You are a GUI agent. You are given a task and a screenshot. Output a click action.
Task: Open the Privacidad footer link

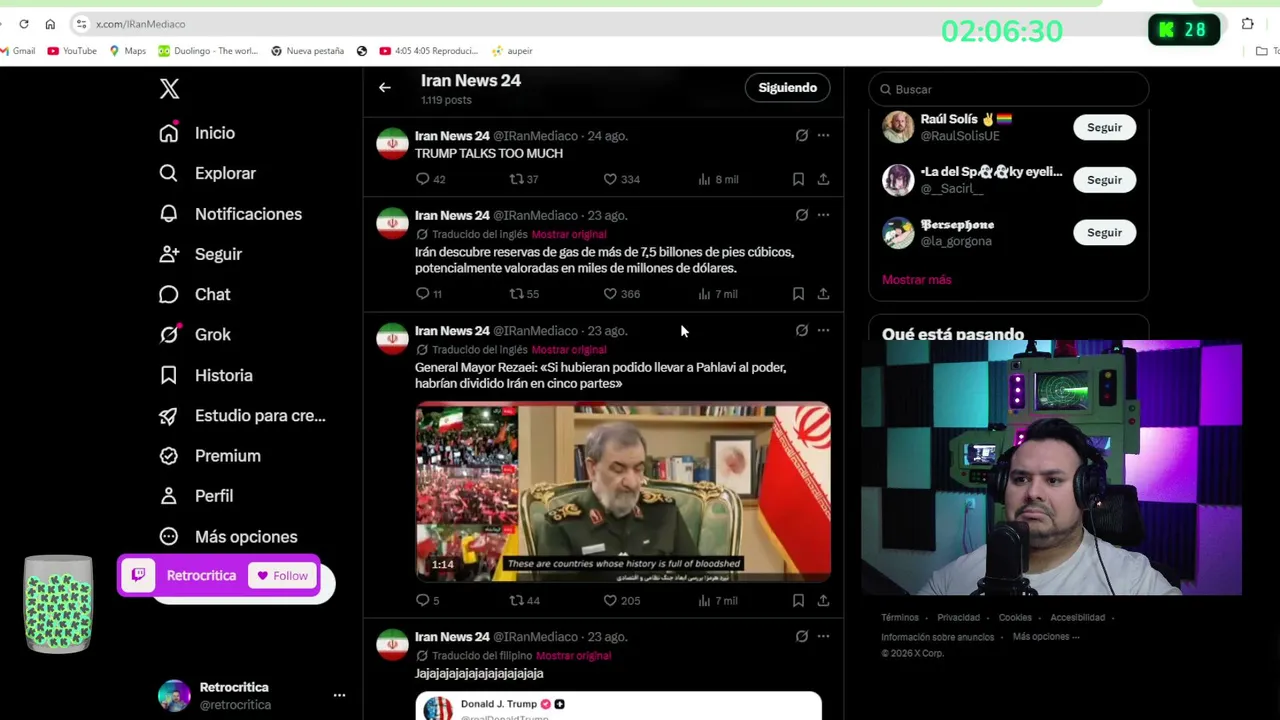coord(958,618)
